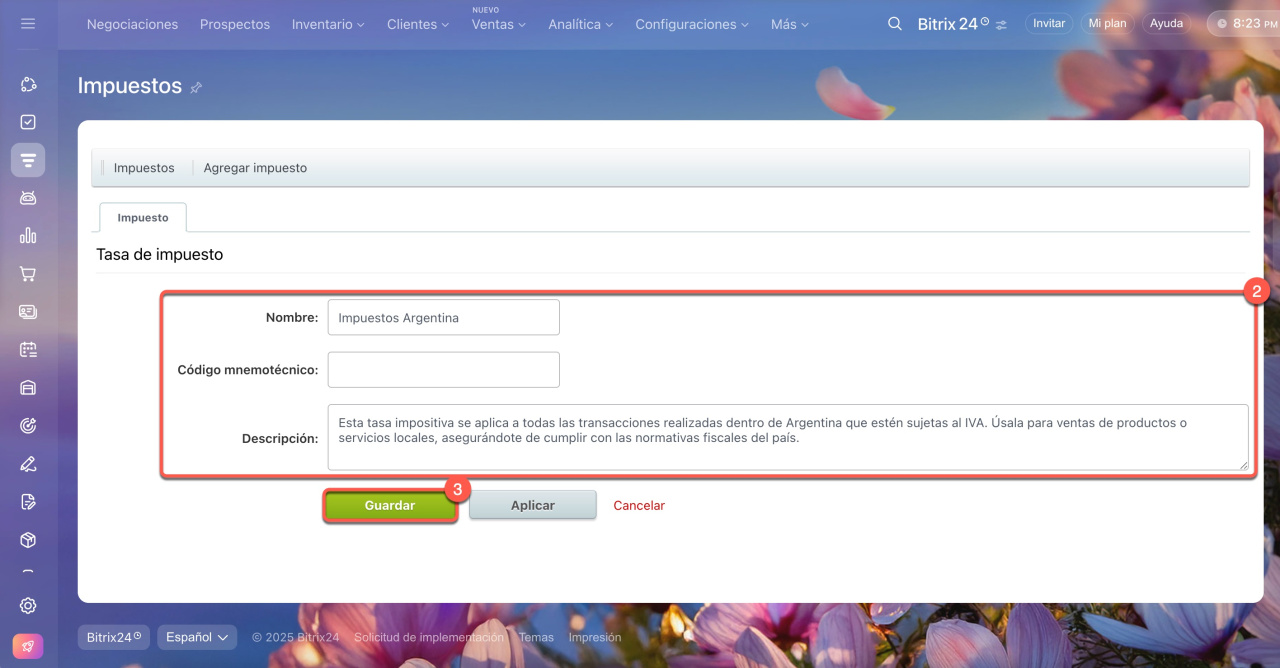Expand the Configuraciones dropdown menu
This screenshot has width=1280, height=668.
(x=692, y=24)
